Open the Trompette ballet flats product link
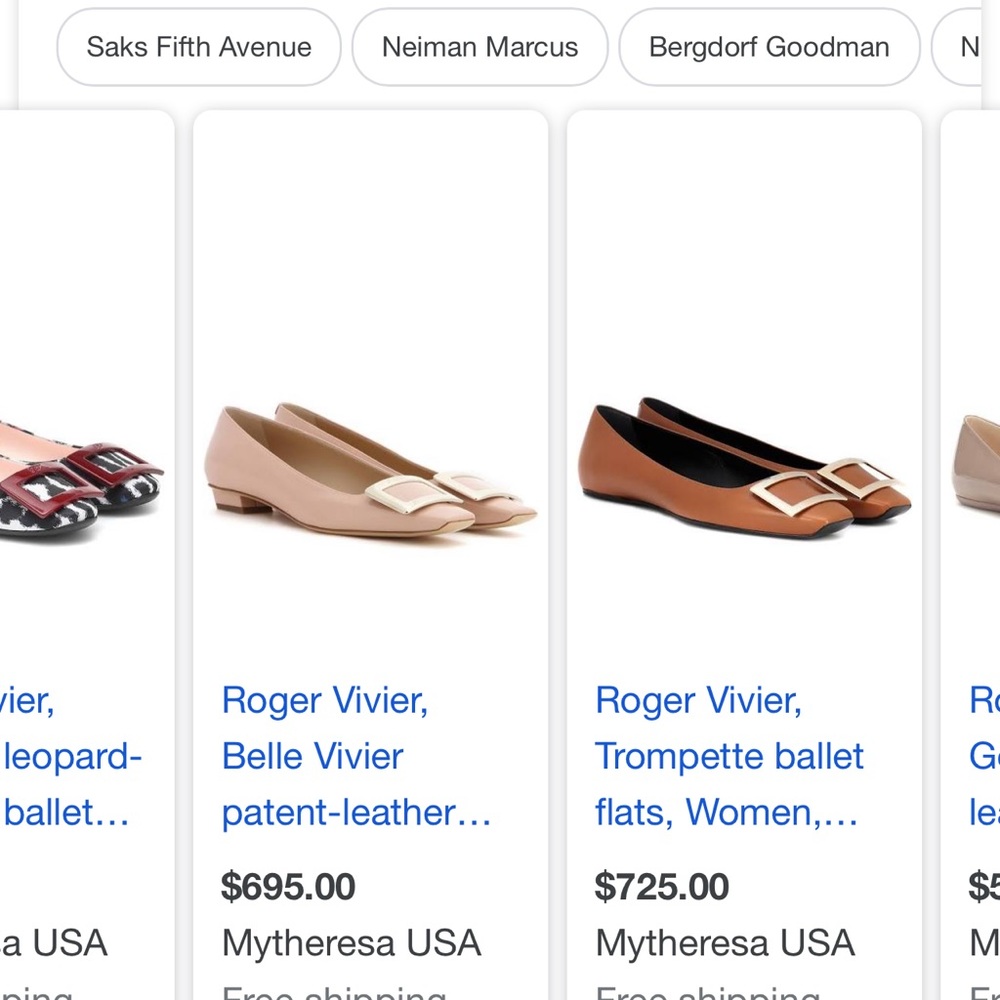 point(729,756)
